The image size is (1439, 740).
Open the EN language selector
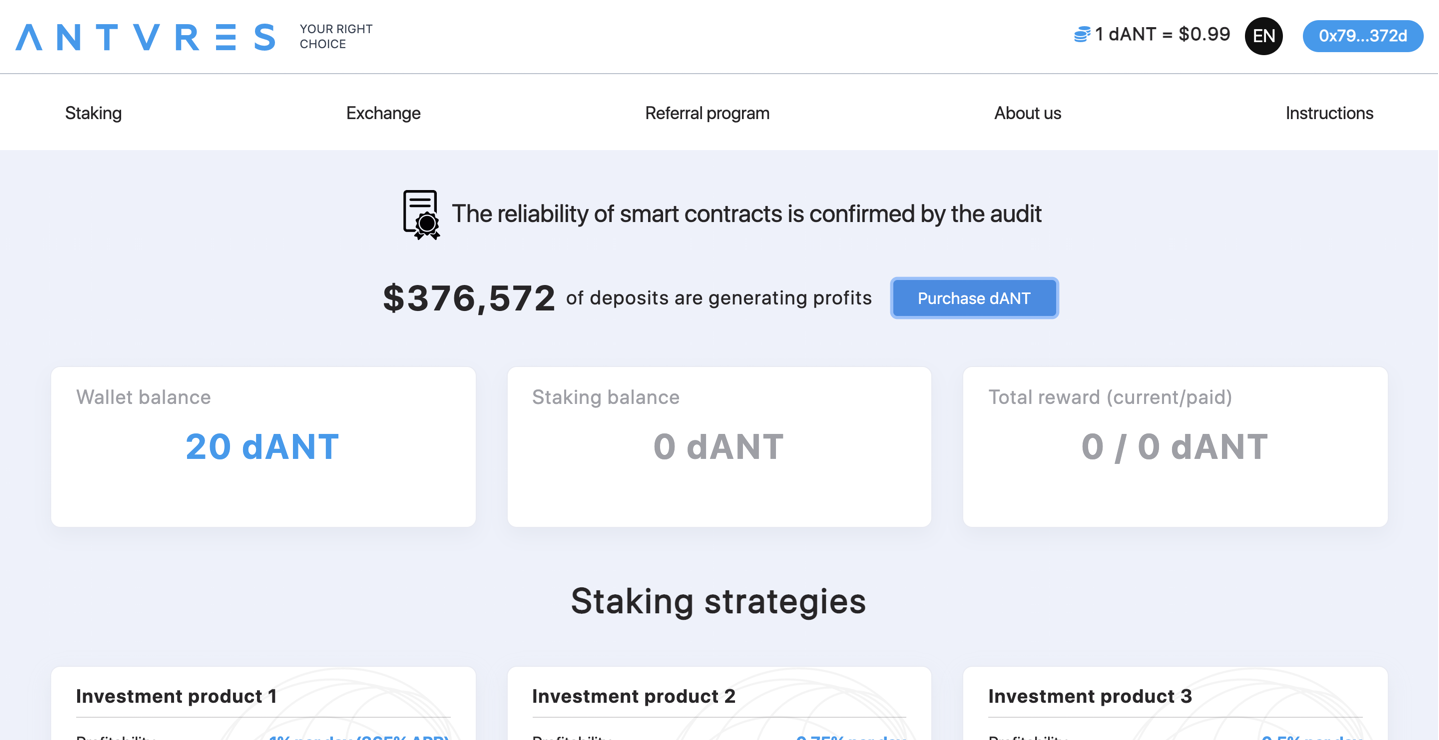point(1263,36)
